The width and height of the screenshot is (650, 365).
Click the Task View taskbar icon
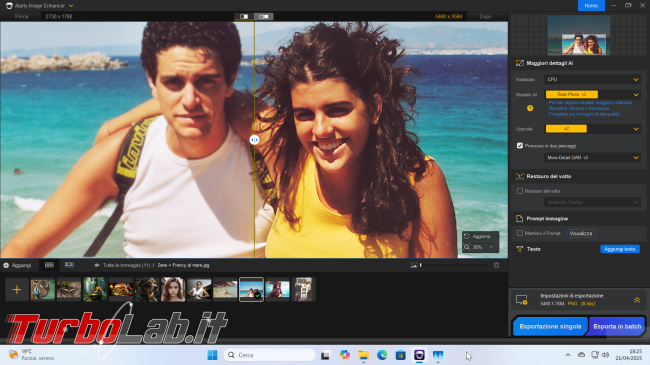(x=325, y=355)
